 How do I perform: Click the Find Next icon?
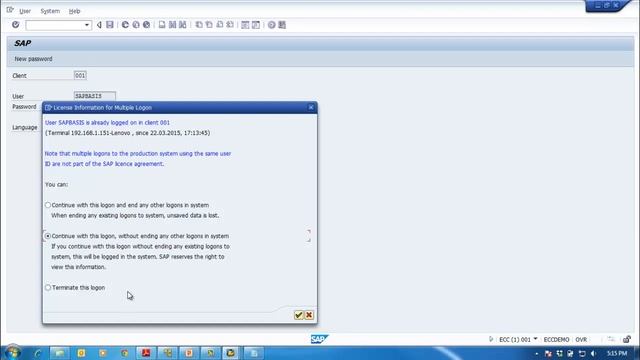point(183,25)
